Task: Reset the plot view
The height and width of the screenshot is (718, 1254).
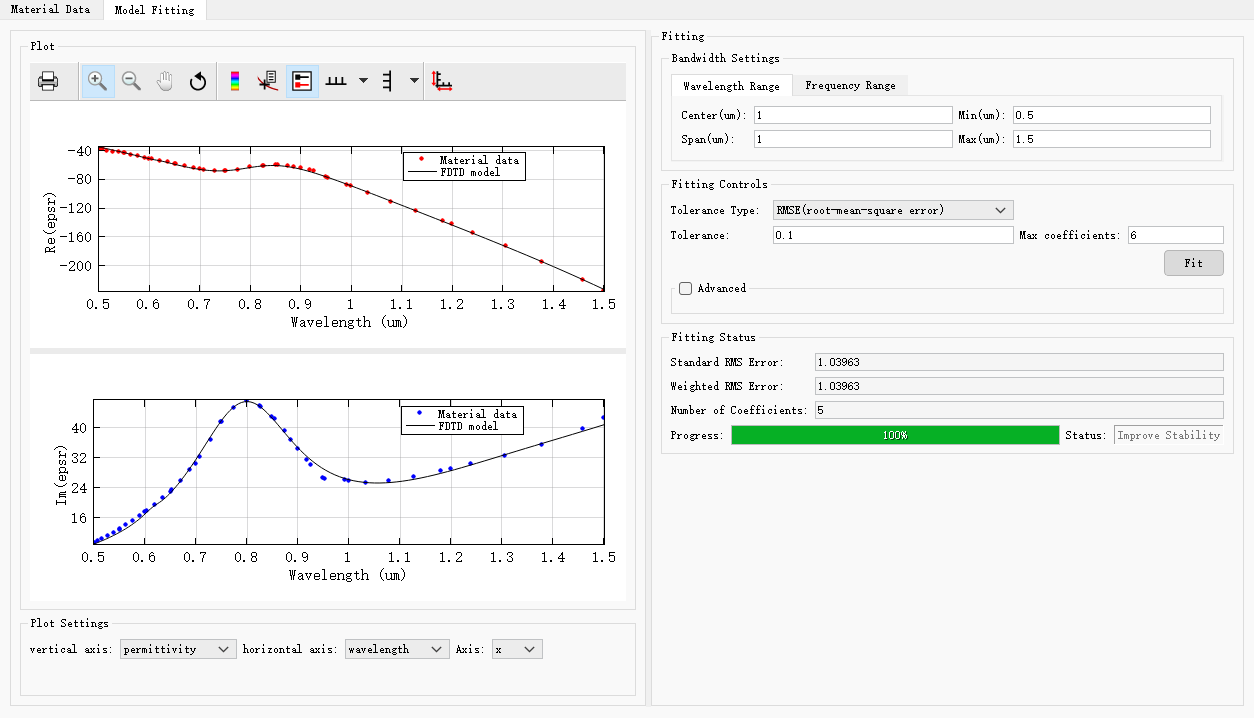Action: pyautogui.click(x=198, y=82)
